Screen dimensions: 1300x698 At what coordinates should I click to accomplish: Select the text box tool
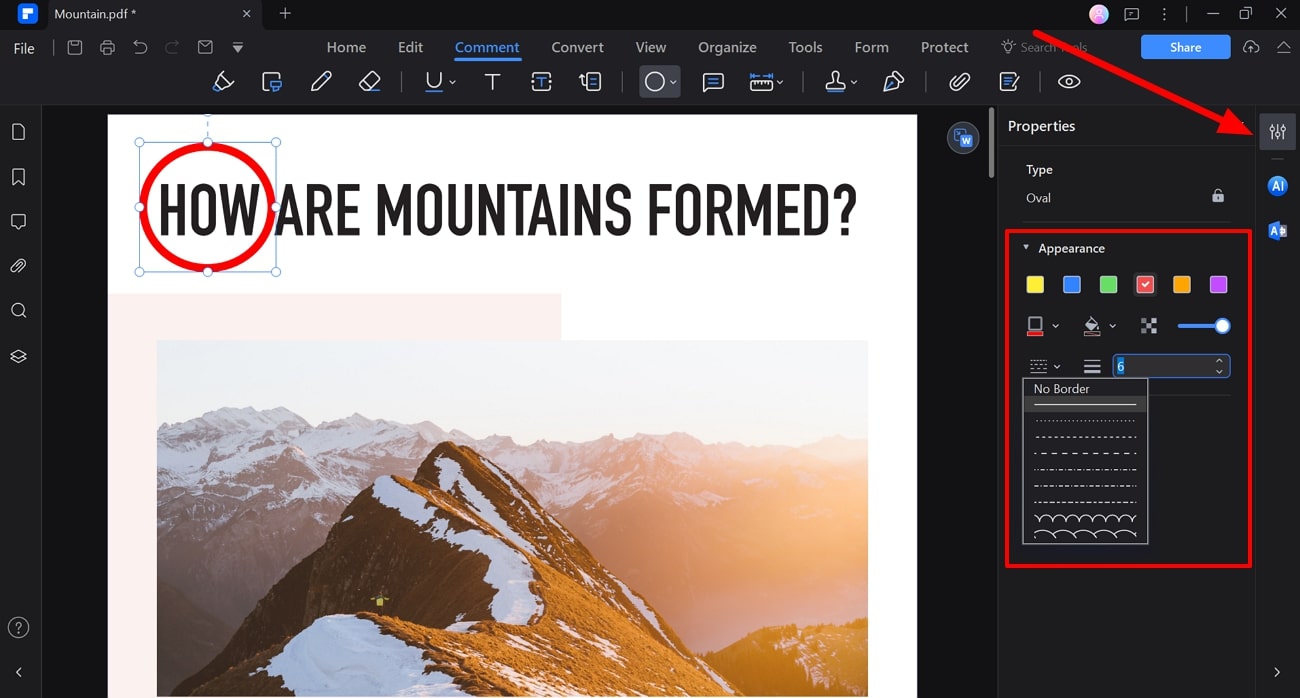[x=541, y=82]
